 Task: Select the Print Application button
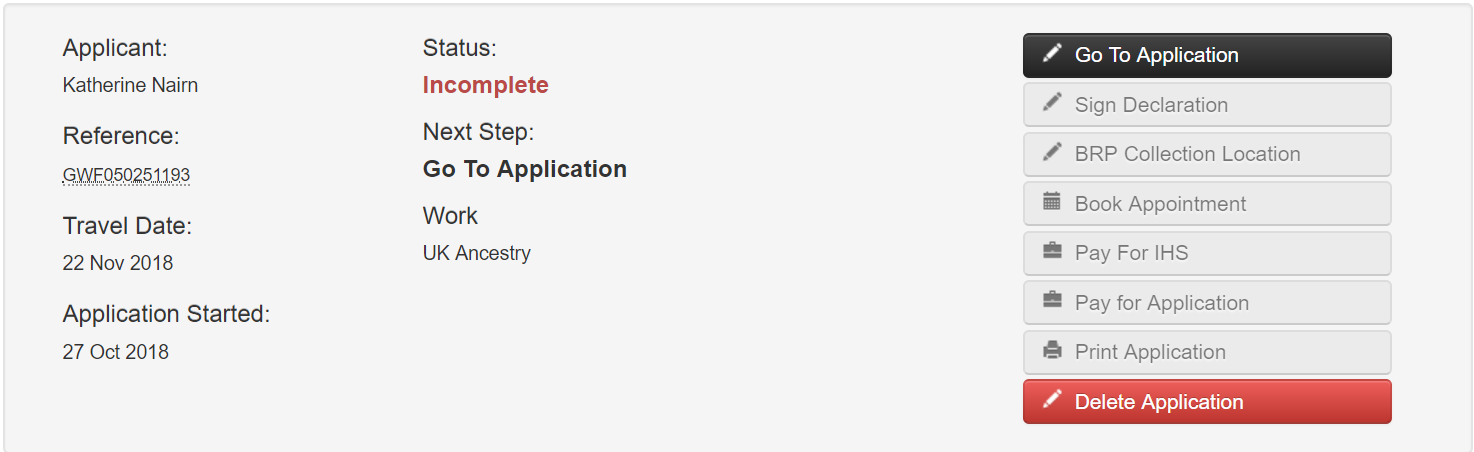coord(1207,352)
